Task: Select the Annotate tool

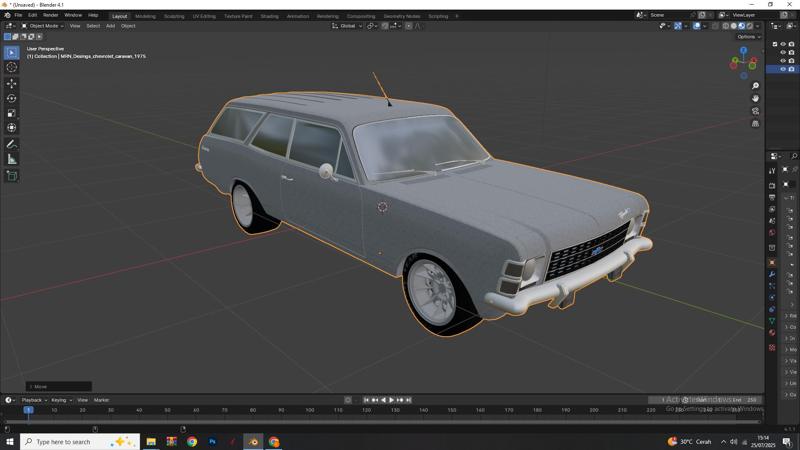Action: tap(12, 144)
